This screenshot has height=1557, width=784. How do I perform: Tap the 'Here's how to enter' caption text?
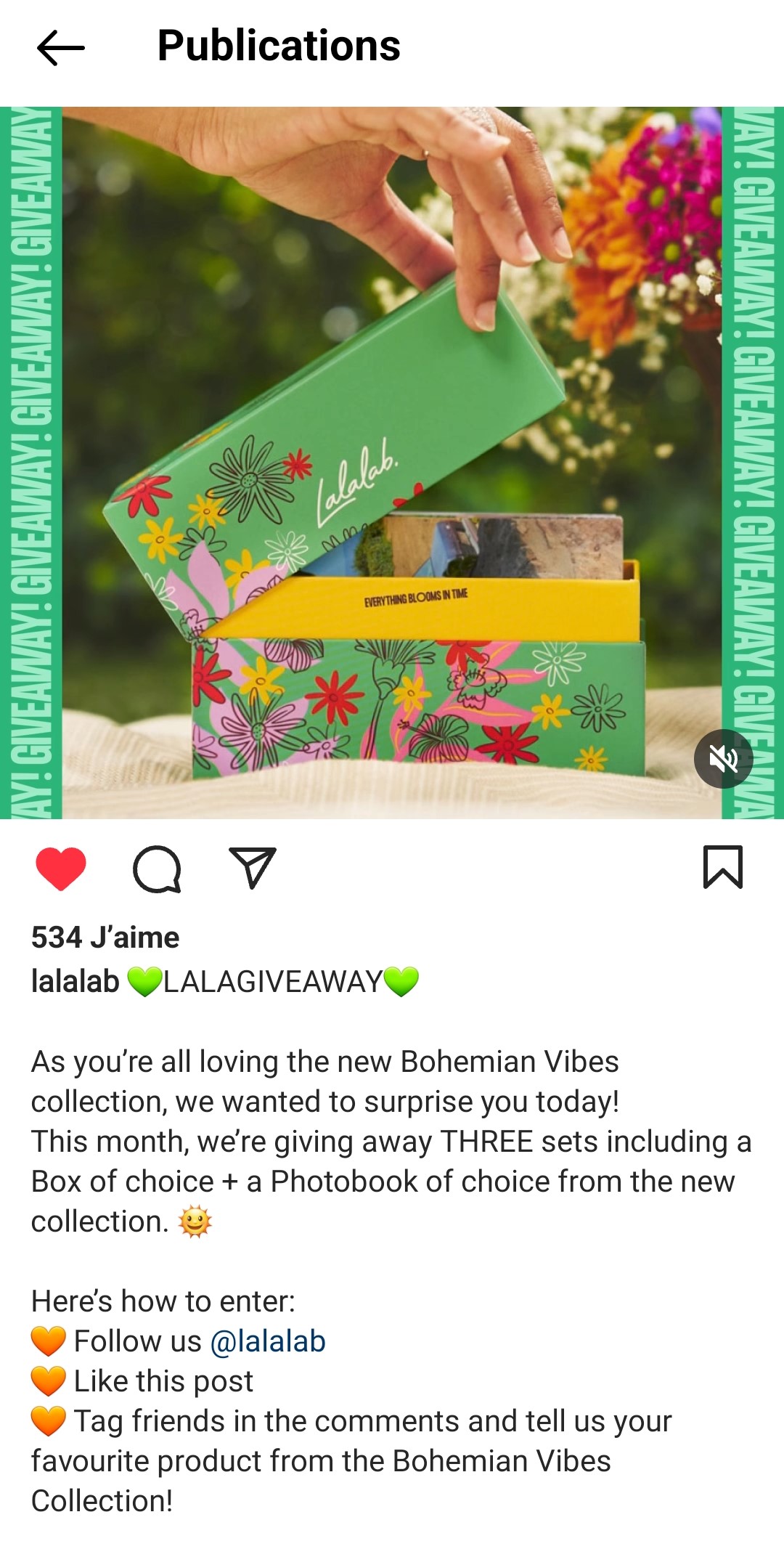pos(163,1301)
